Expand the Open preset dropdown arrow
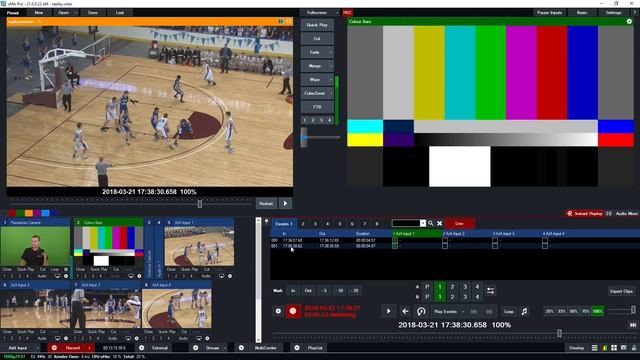The height and width of the screenshot is (360, 640). pos(76,13)
